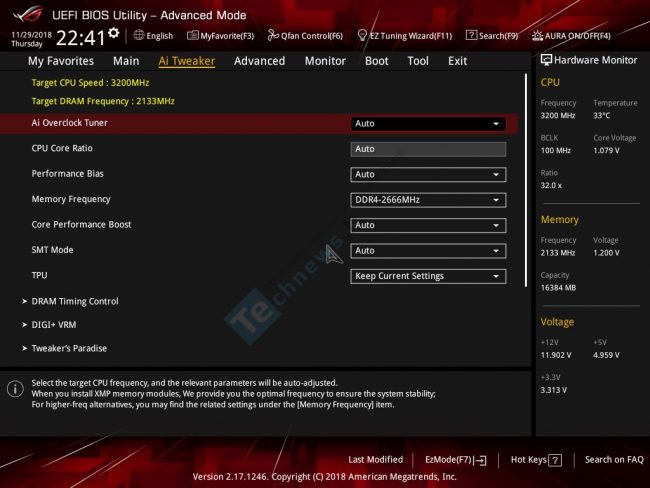Open Core Performance Boost dropdown
650x488 pixels.
point(428,225)
